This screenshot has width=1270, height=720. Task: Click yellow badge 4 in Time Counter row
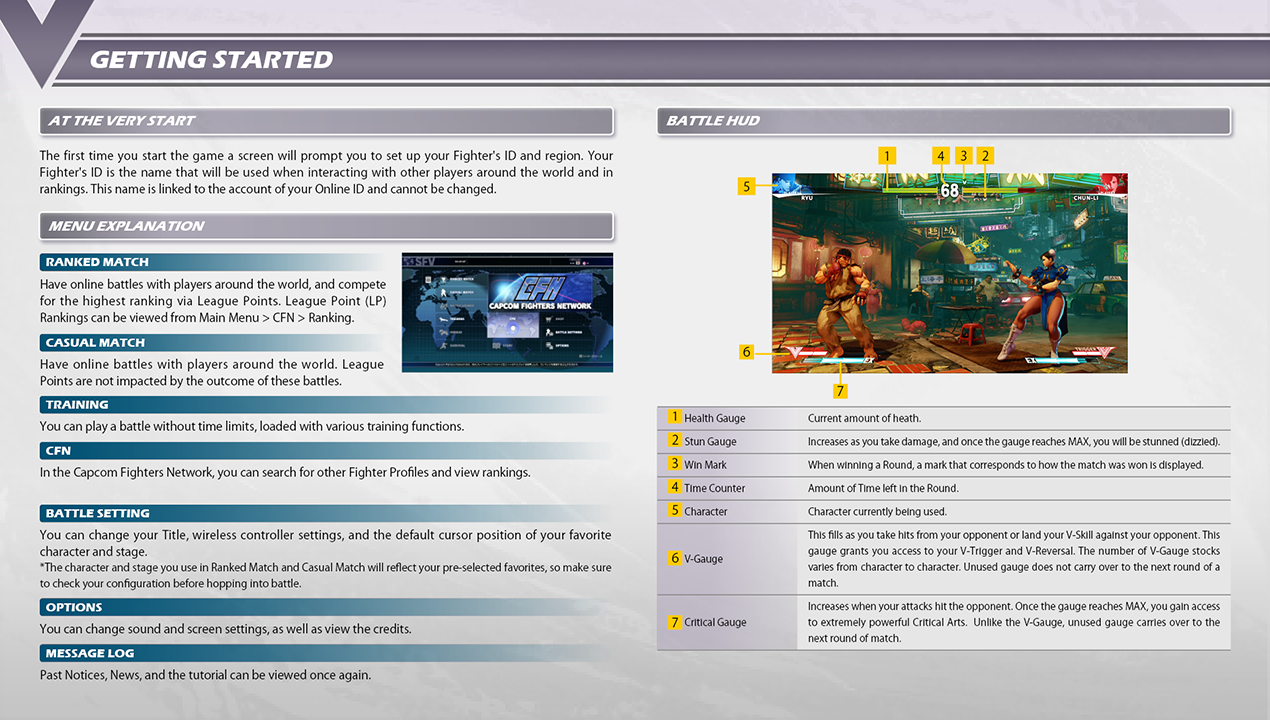click(675, 487)
